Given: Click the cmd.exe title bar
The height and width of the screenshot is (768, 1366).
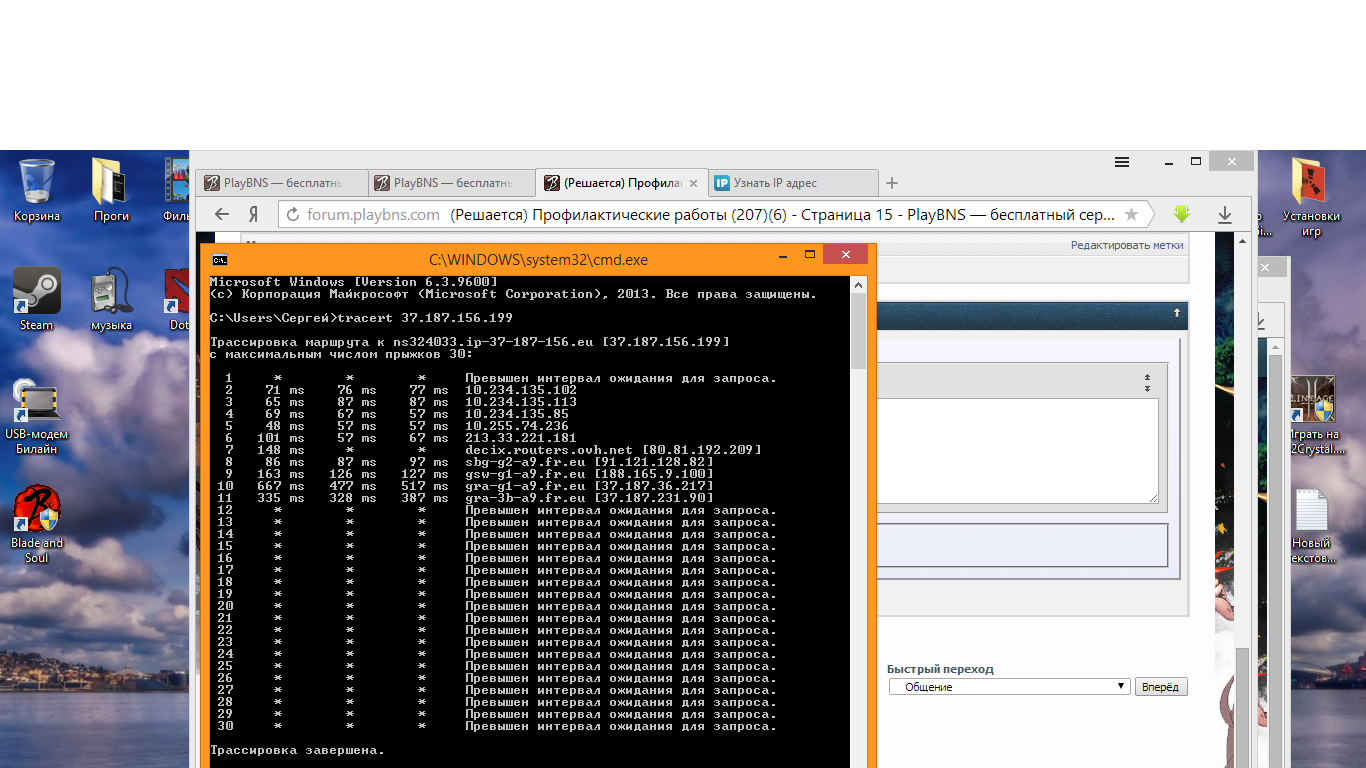Looking at the screenshot, I should [538, 259].
